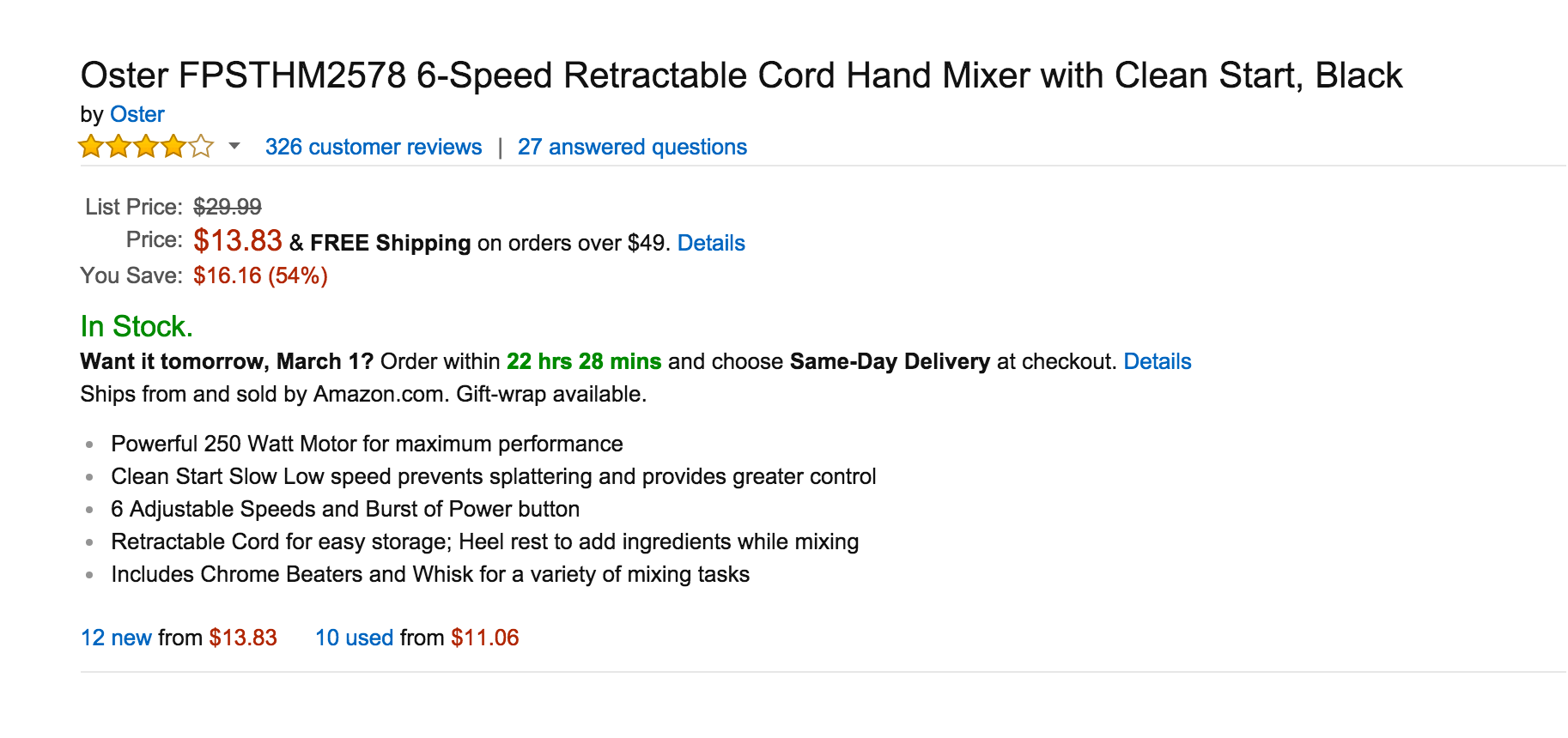
Task: Open the Oster brand link
Action: pos(137,114)
